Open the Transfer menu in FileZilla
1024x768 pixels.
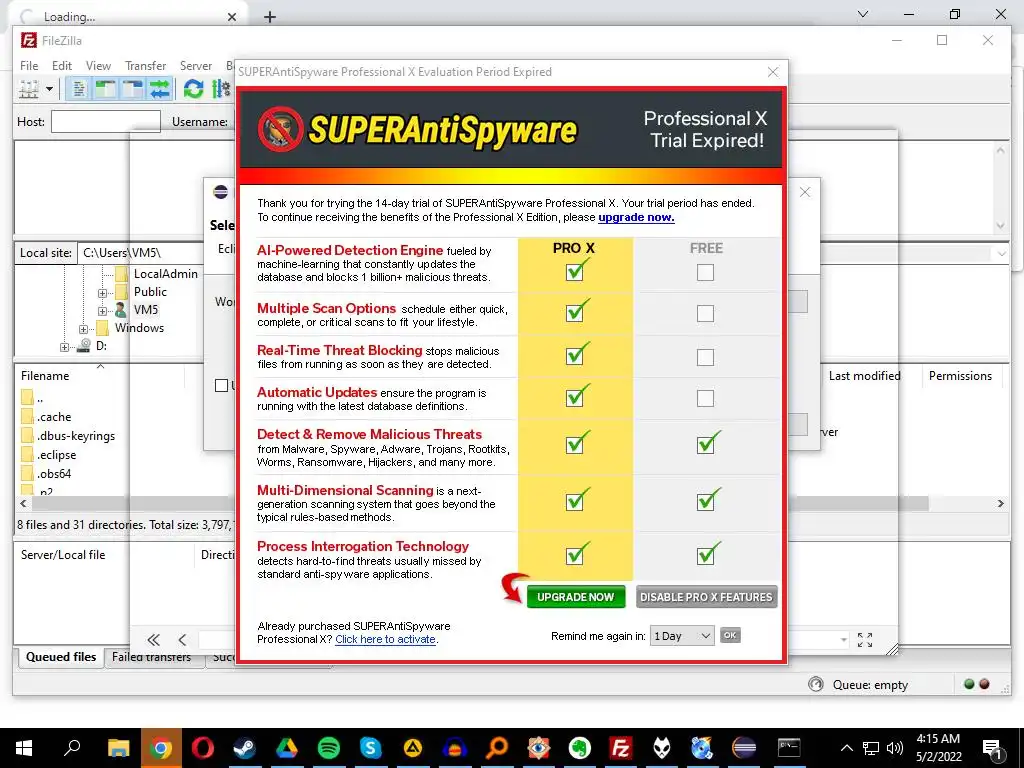point(146,66)
